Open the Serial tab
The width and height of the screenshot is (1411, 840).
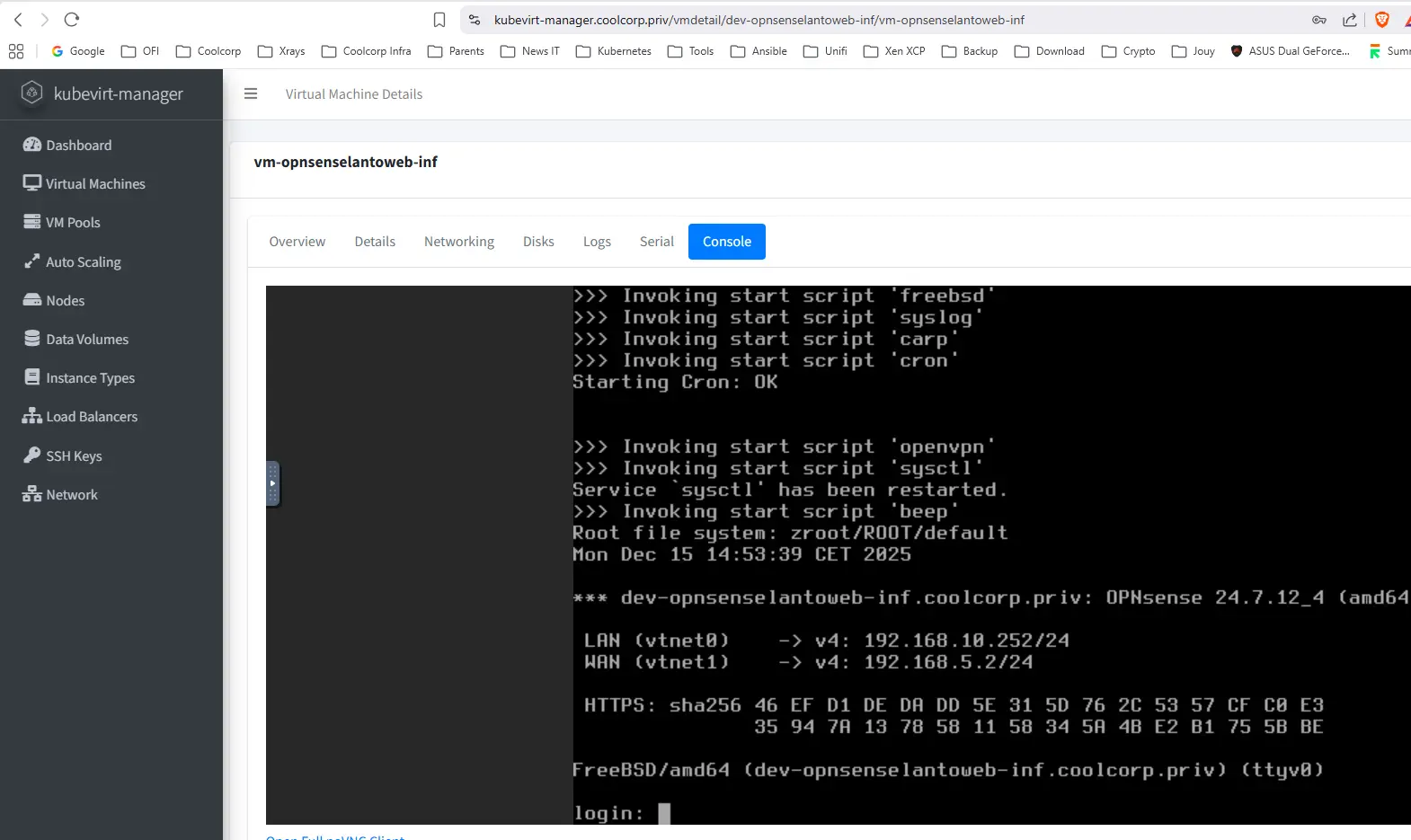pyautogui.click(x=657, y=242)
